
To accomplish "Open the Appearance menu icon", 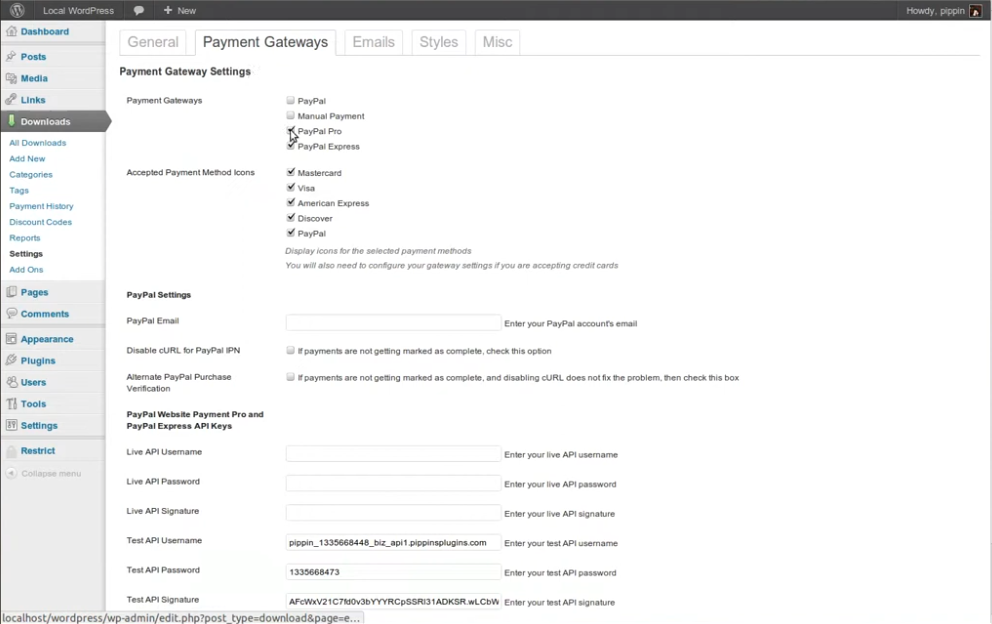I will click(x=12, y=339).
